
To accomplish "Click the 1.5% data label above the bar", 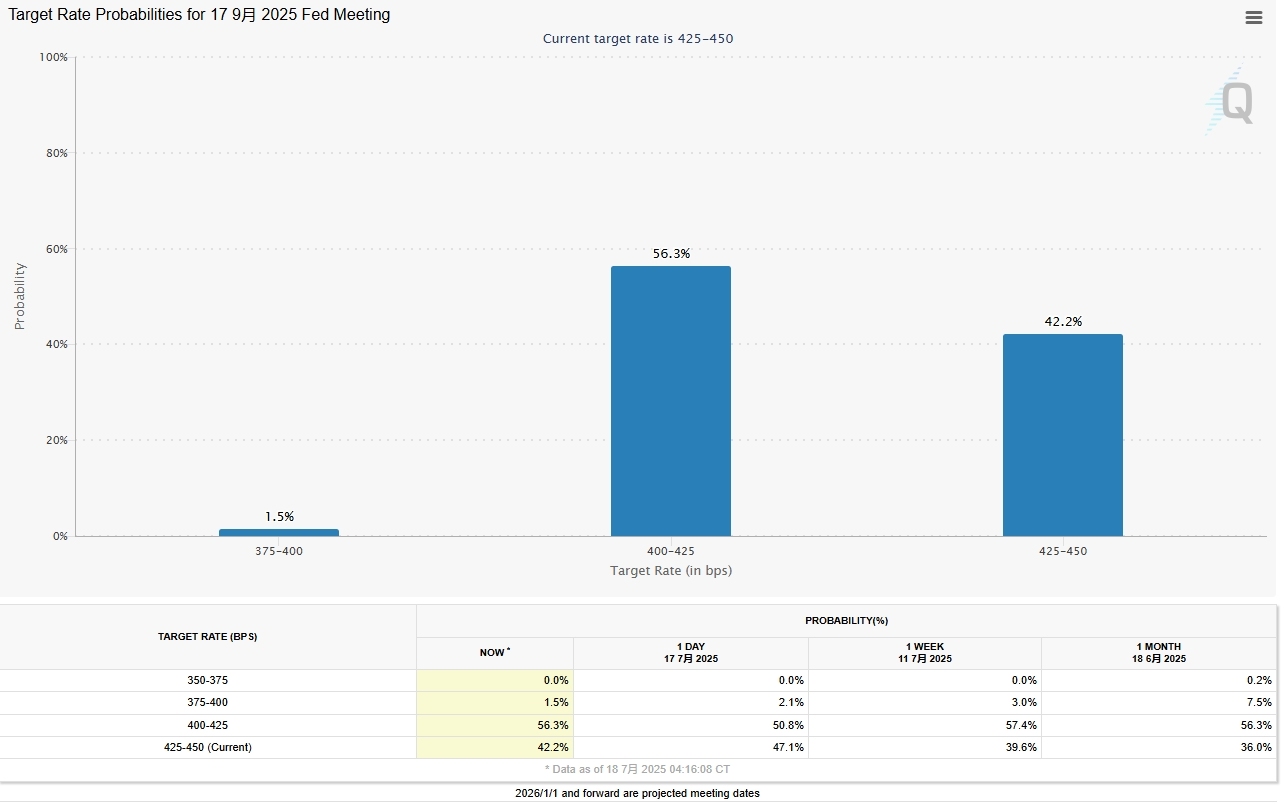I will pyautogui.click(x=279, y=517).
